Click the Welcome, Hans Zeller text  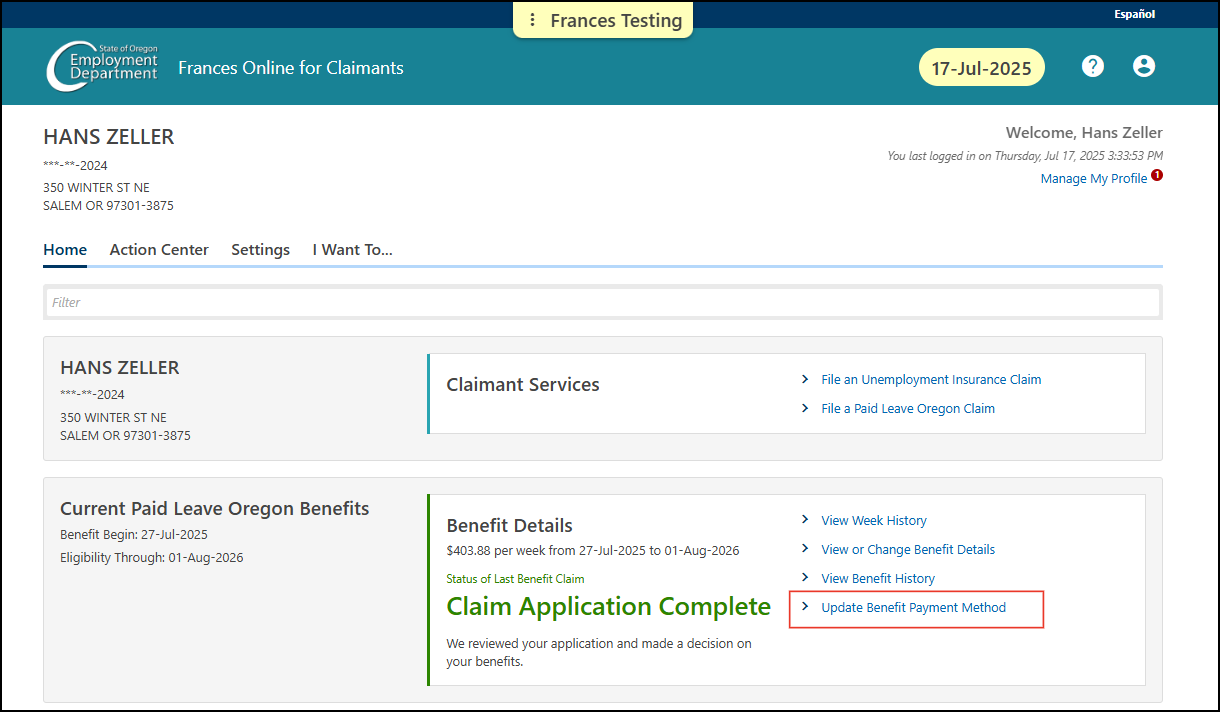coord(1084,133)
